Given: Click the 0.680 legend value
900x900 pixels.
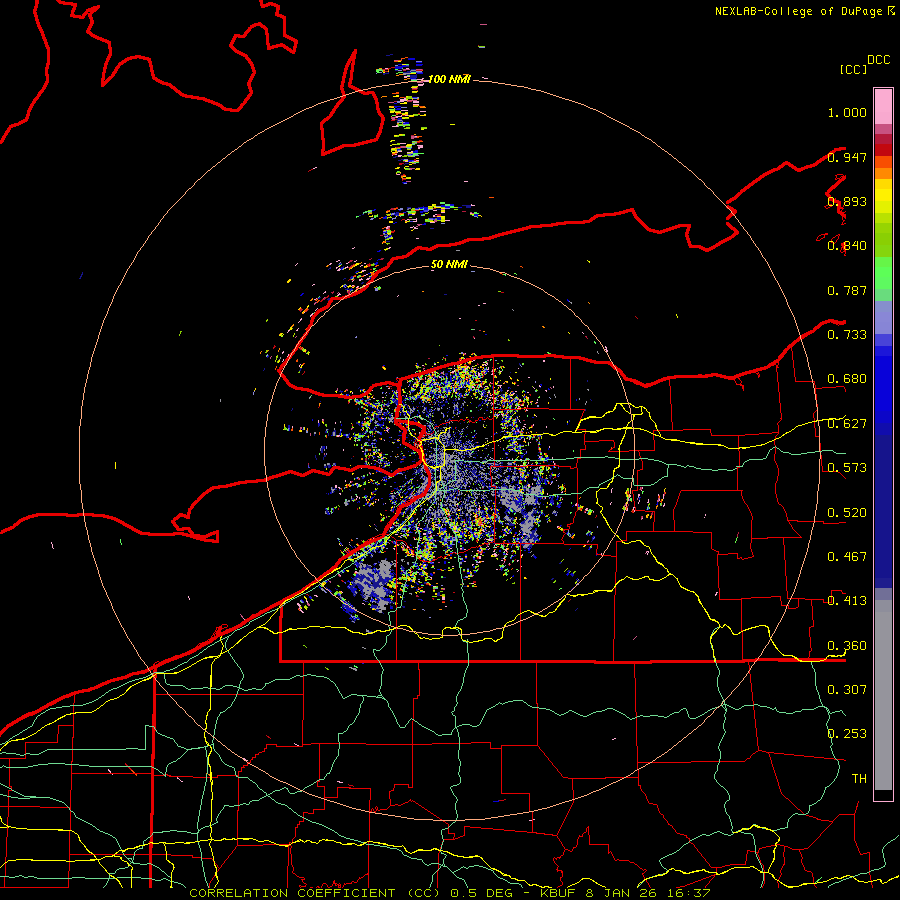Looking at the screenshot, I should tap(847, 378).
